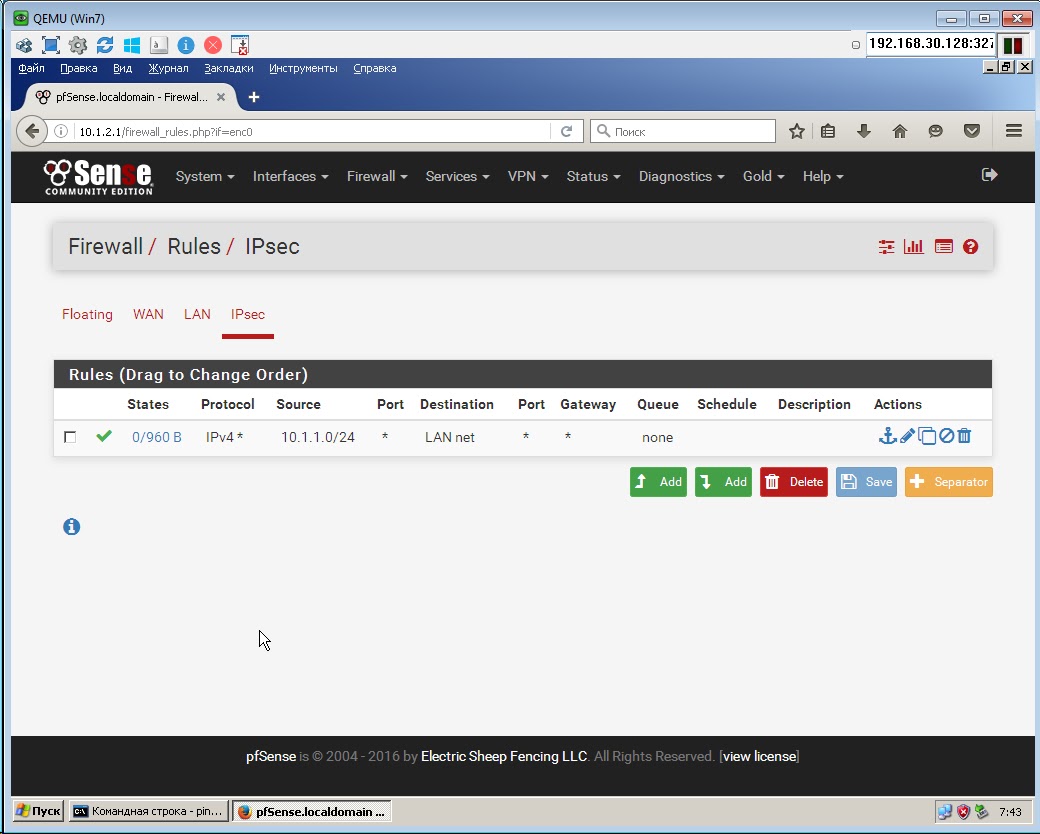This screenshot has width=1040, height=834.
Task: Disable the rule with ban icon
Action: 946,436
